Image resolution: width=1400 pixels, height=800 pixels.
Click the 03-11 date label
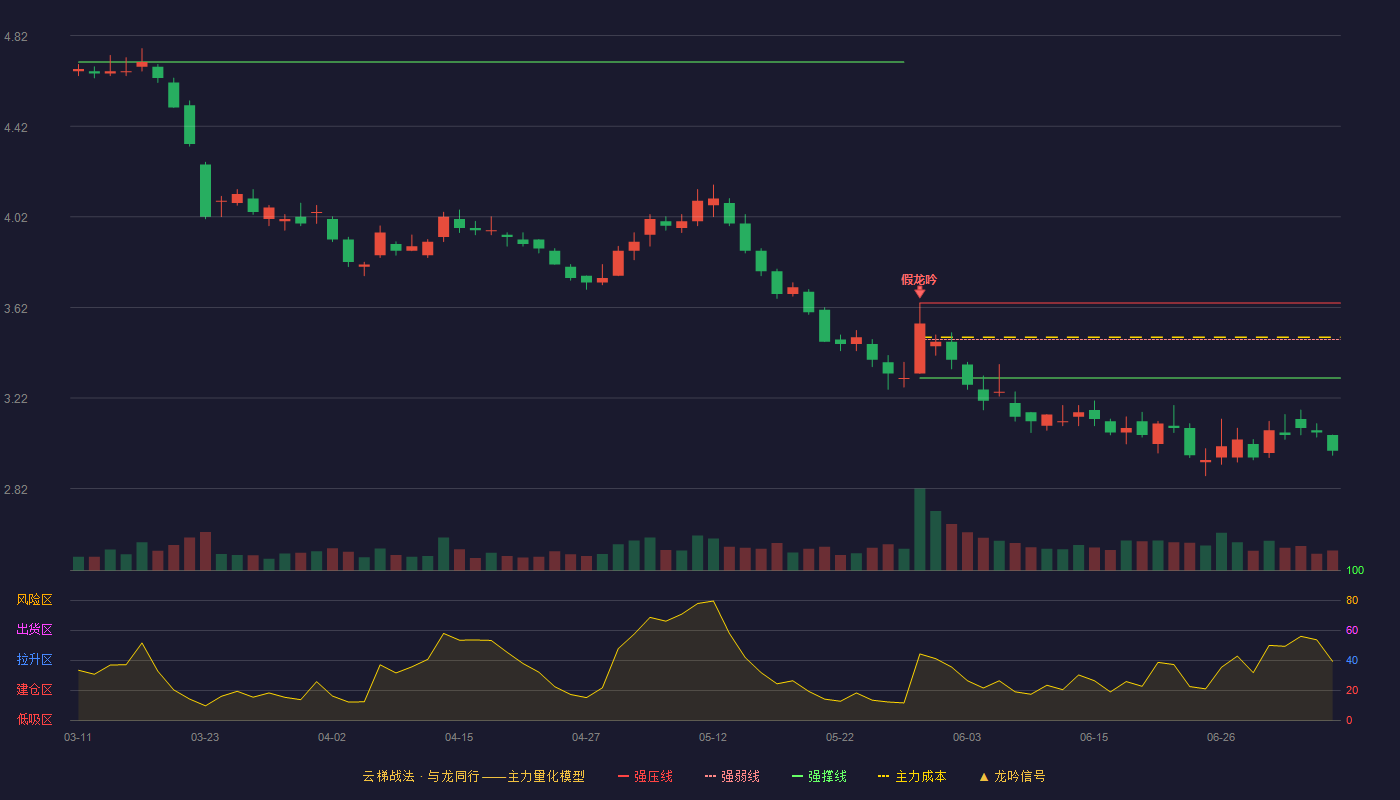point(78,737)
